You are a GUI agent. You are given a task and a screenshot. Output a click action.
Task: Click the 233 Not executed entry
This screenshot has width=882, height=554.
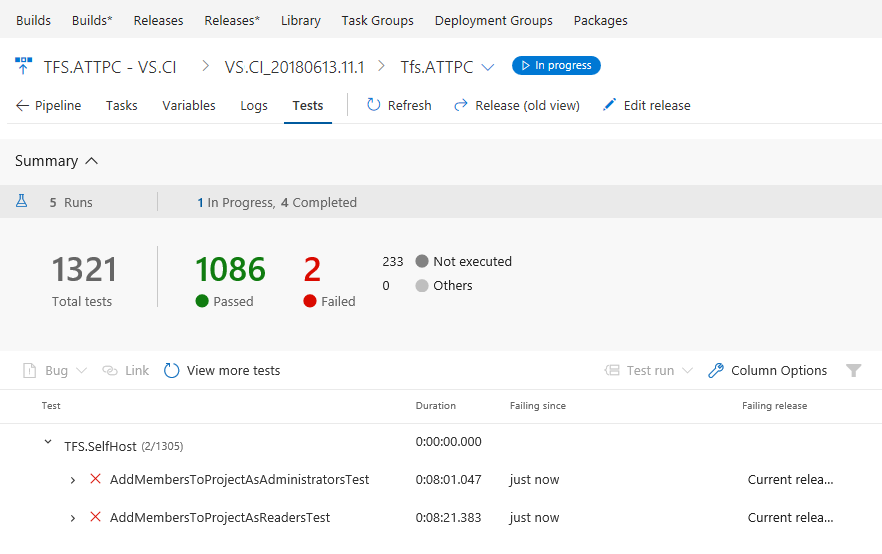click(x=447, y=262)
